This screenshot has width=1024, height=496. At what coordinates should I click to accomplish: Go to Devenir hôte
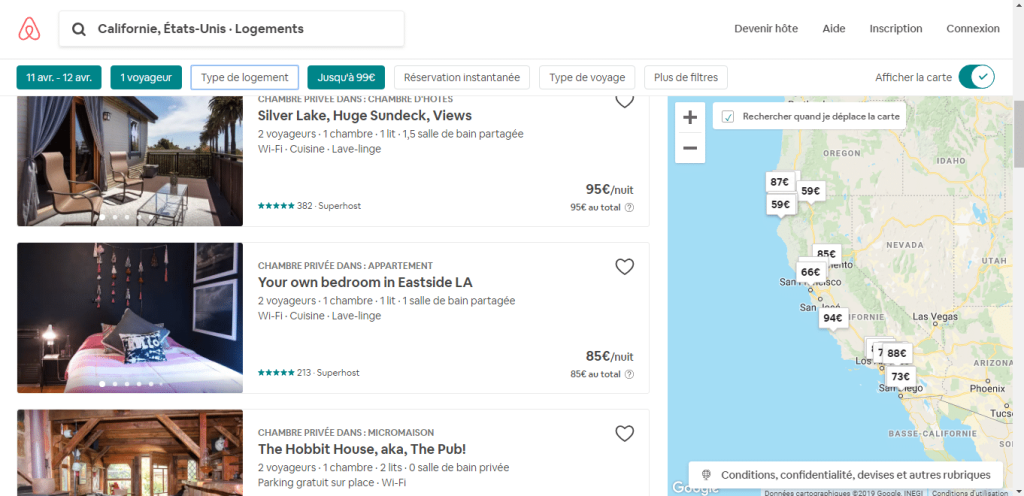[x=766, y=29]
